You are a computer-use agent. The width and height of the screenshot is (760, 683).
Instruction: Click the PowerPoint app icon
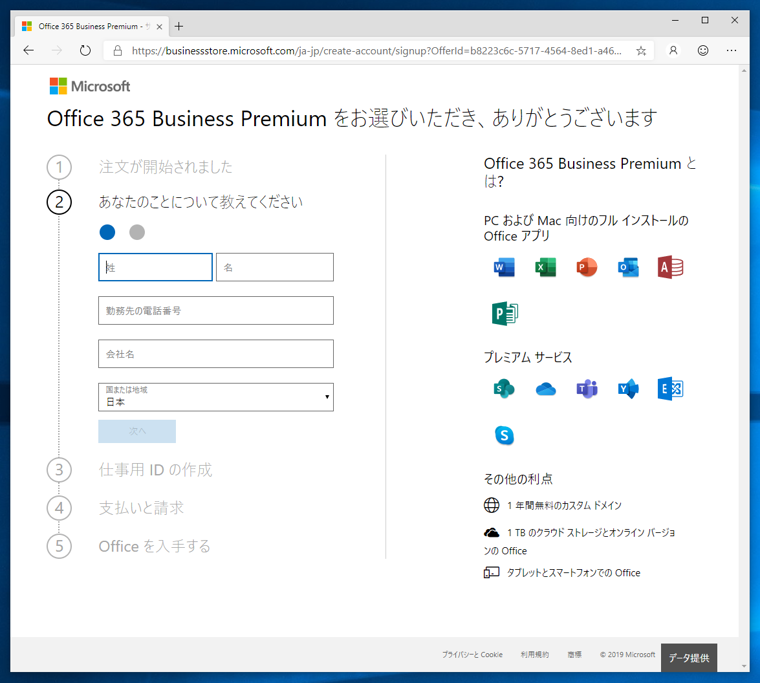coord(587,267)
